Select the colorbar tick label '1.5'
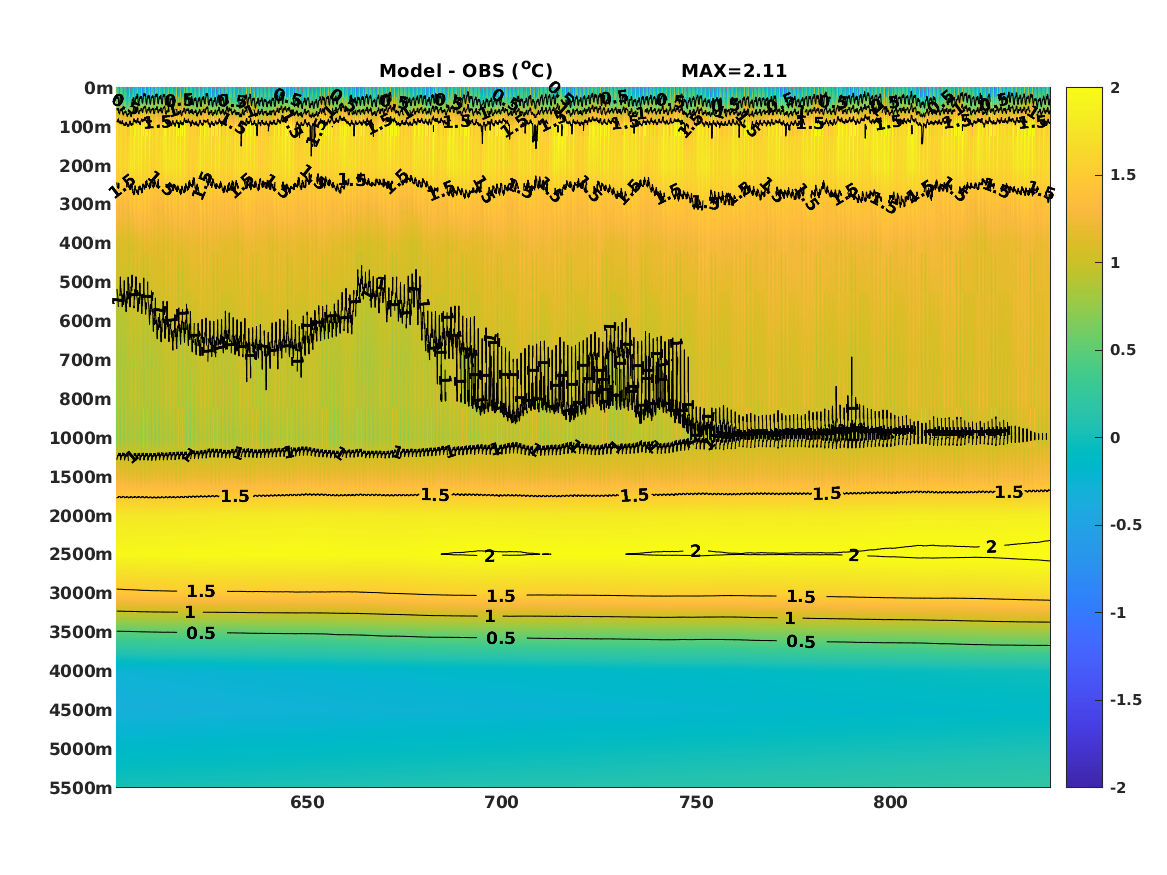Image resolution: width=1167 pixels, height=875 pixels. click(x=1123, y=175)
